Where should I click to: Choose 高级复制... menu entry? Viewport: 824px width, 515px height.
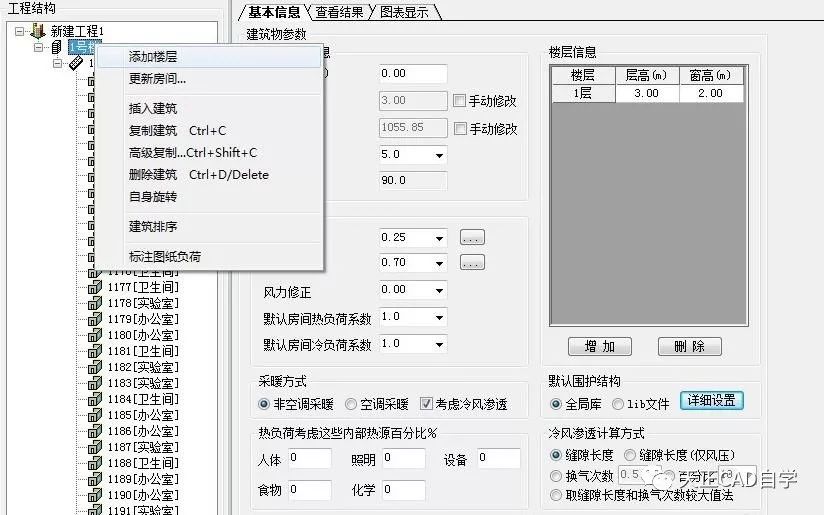click(x=209, y=152)
